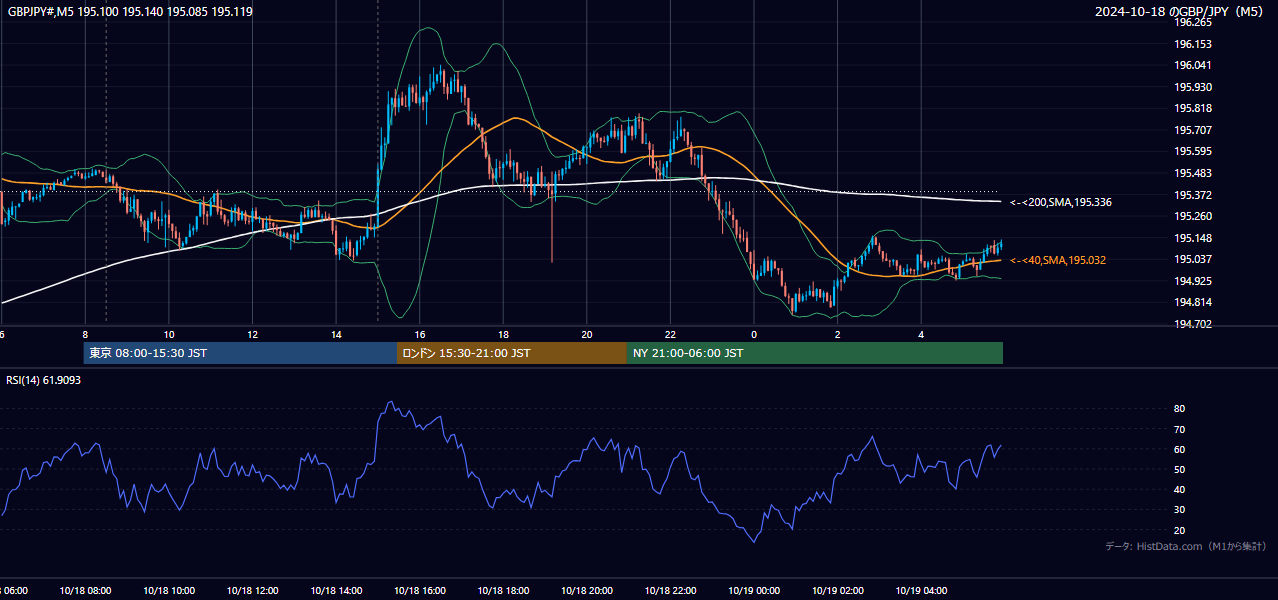The width and height of the screenshot is (1278, 600).
Task: Click the NY 21:00-06:00 JST session bar
Action: point(815,353)
